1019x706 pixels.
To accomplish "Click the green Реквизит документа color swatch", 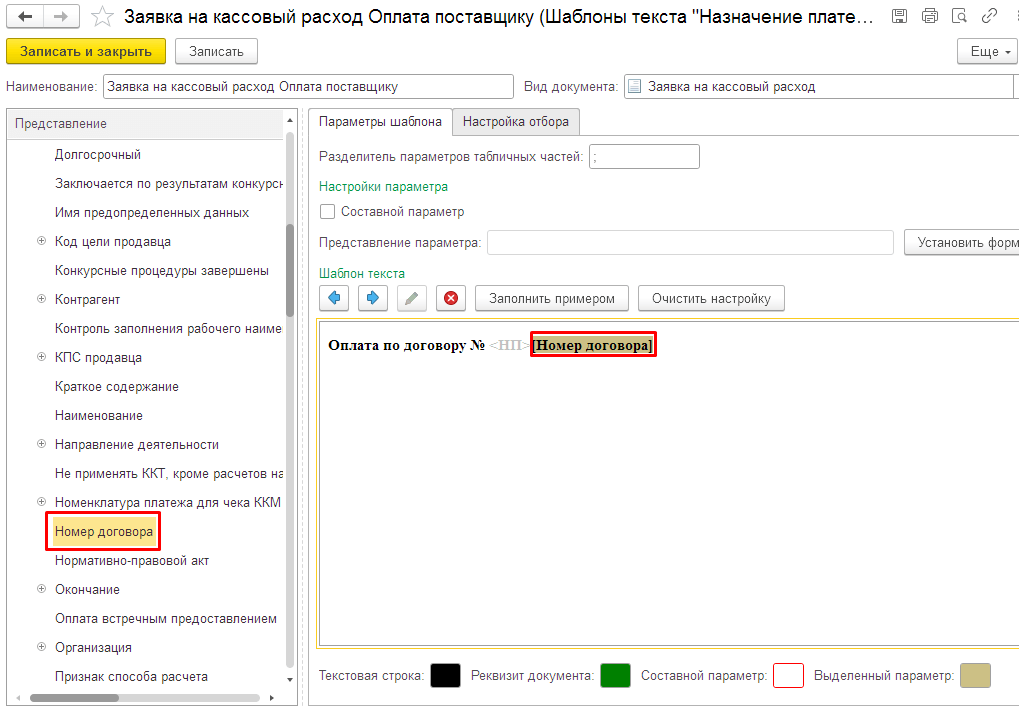I will 615,676.
